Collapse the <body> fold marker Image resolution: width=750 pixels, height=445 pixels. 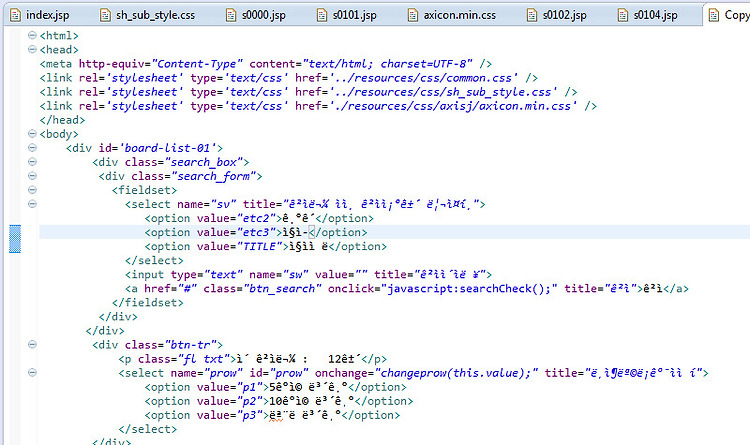point(32,134)
